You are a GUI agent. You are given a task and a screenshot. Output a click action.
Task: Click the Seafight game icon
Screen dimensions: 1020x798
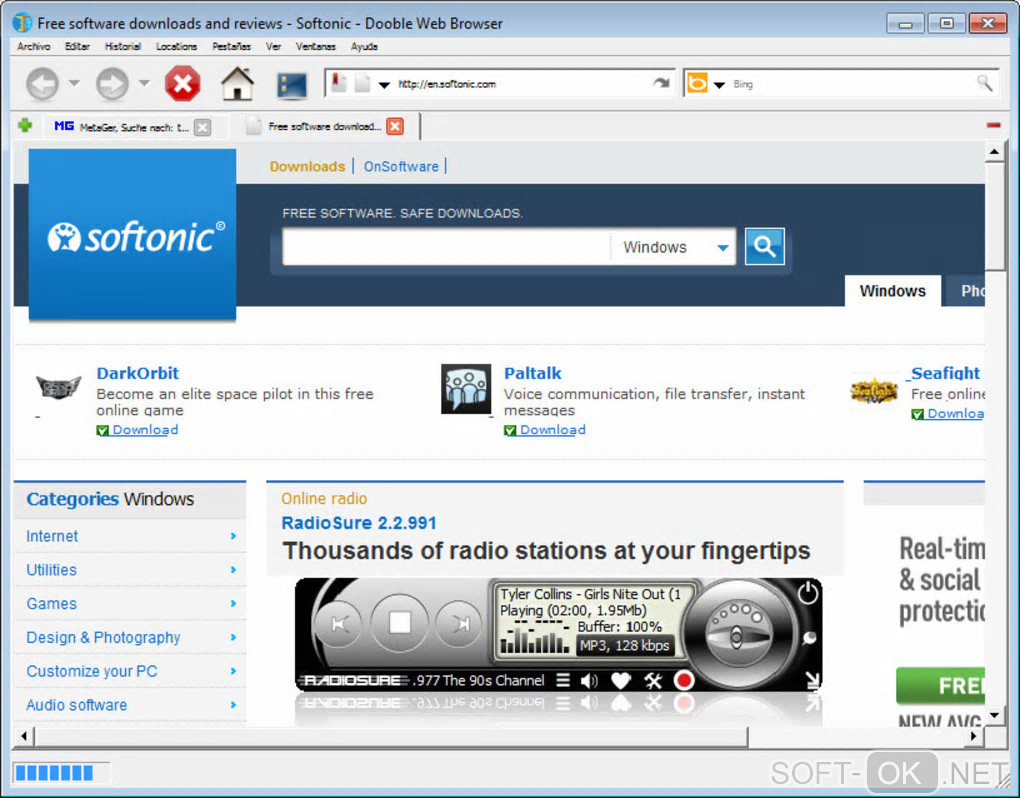point(874,392)
